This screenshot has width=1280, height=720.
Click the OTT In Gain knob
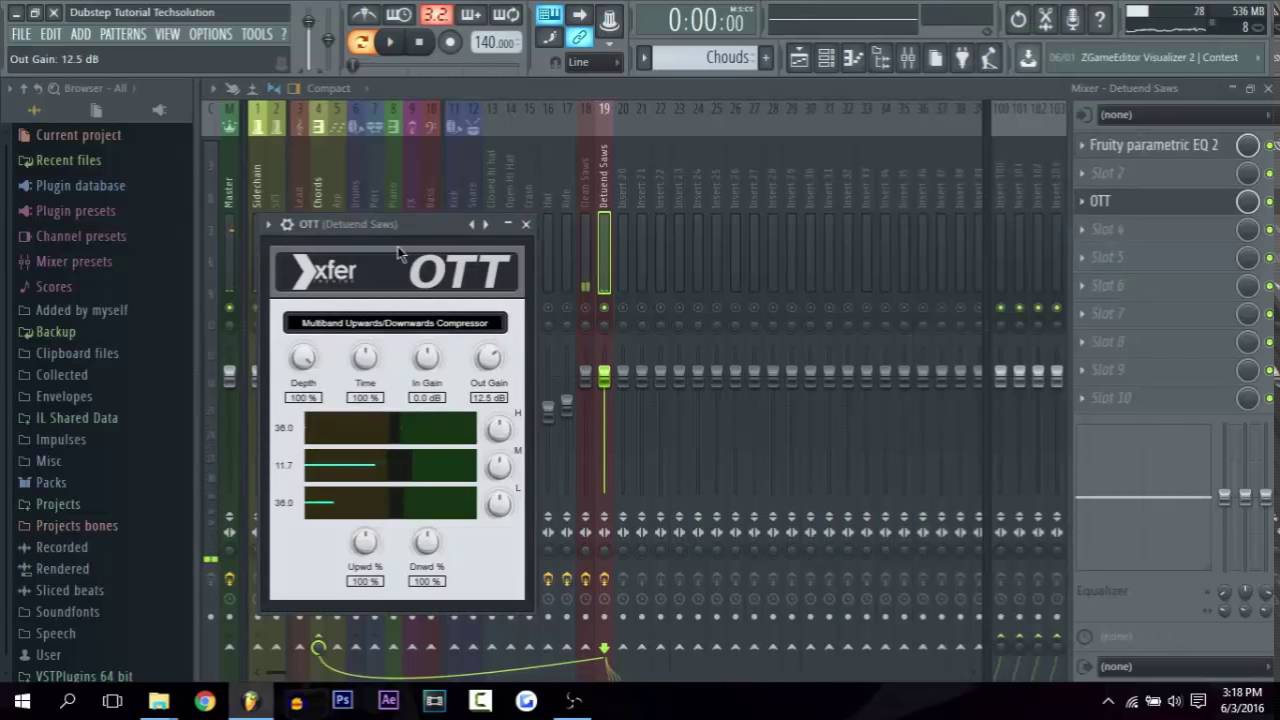(427, 357)
